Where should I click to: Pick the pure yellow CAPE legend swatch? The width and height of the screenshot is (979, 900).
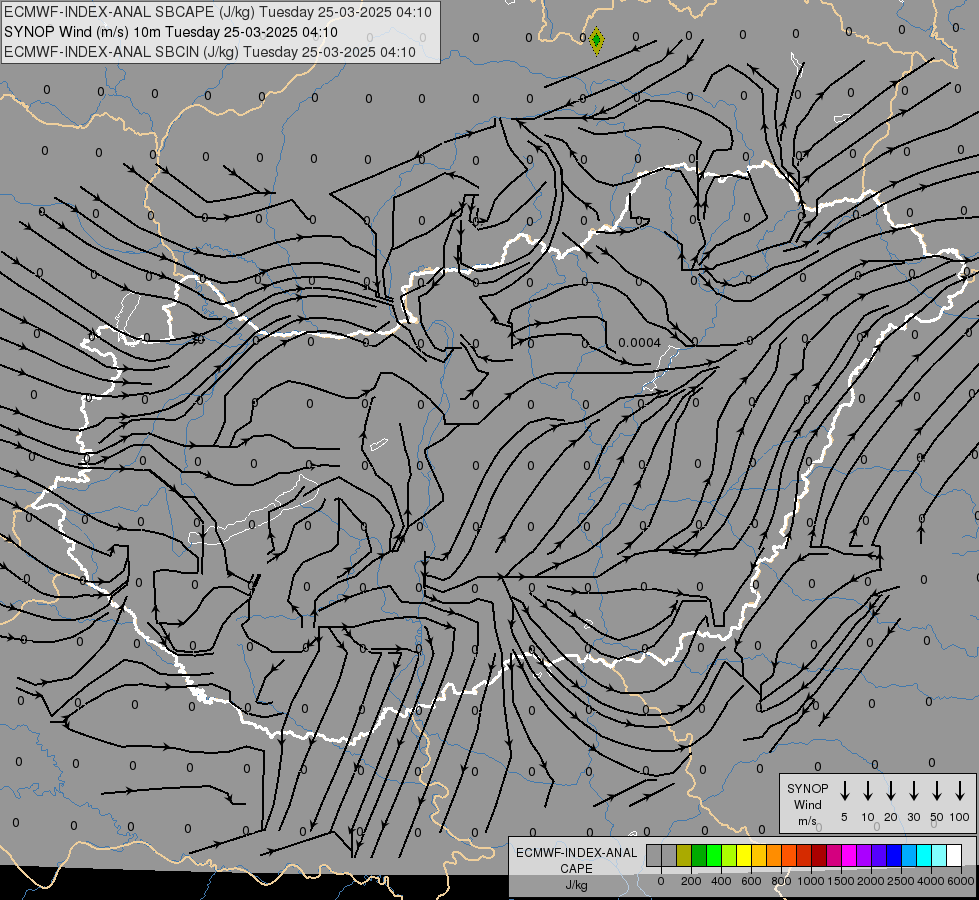click(744, 855)
